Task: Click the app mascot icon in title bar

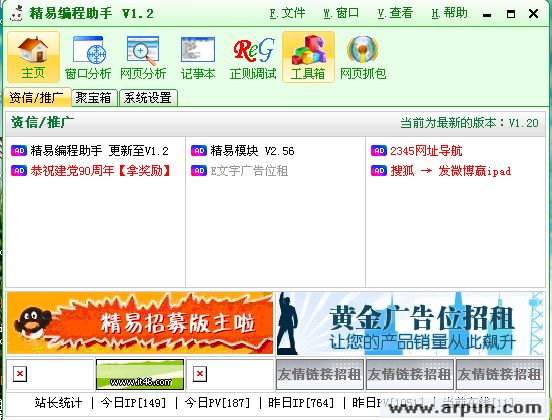Action: click(x=16, y=13)
